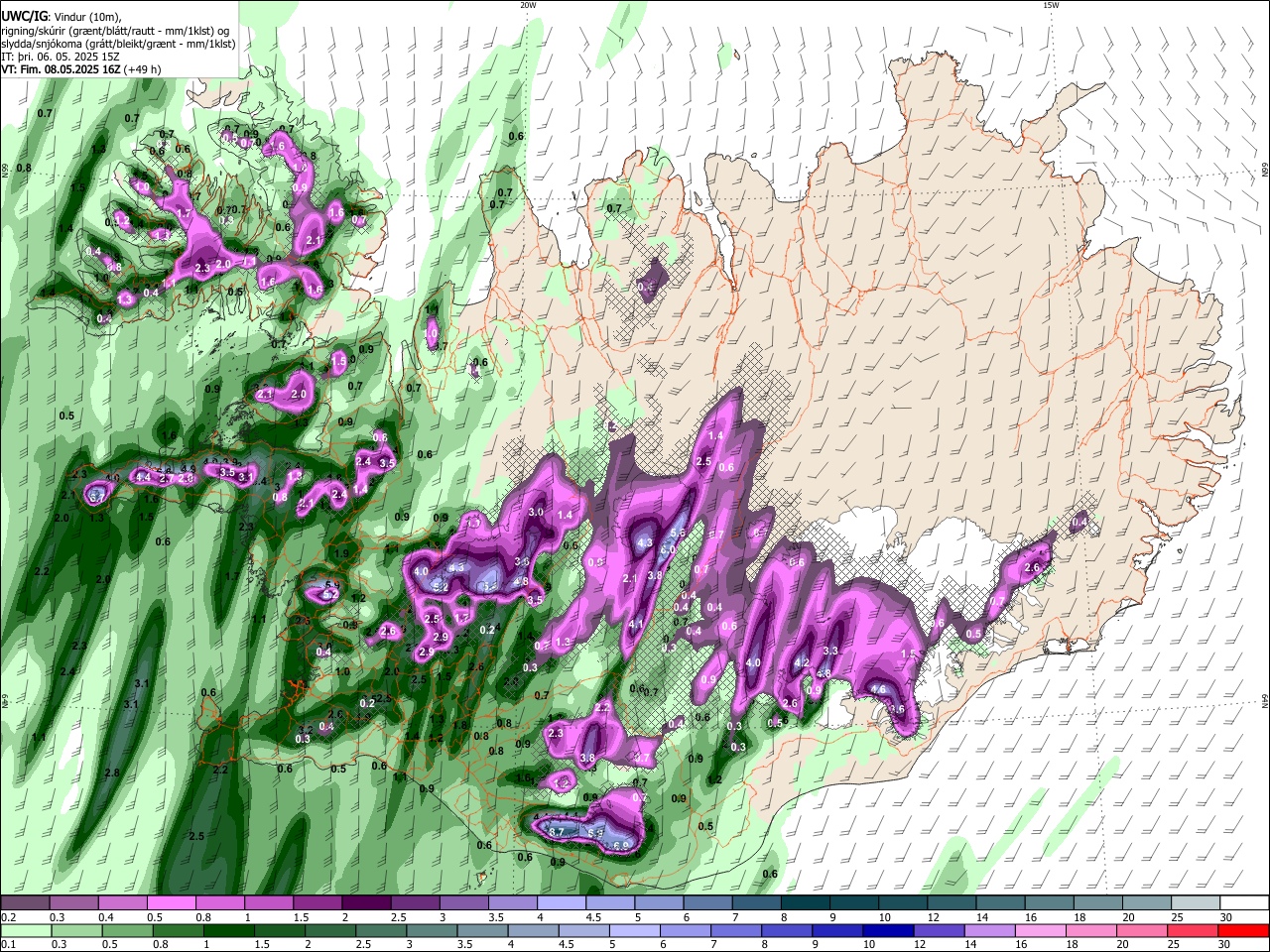Click the '4.6' precipitation value on map
Screen dimensions: 1270x952
coord(878,689)
